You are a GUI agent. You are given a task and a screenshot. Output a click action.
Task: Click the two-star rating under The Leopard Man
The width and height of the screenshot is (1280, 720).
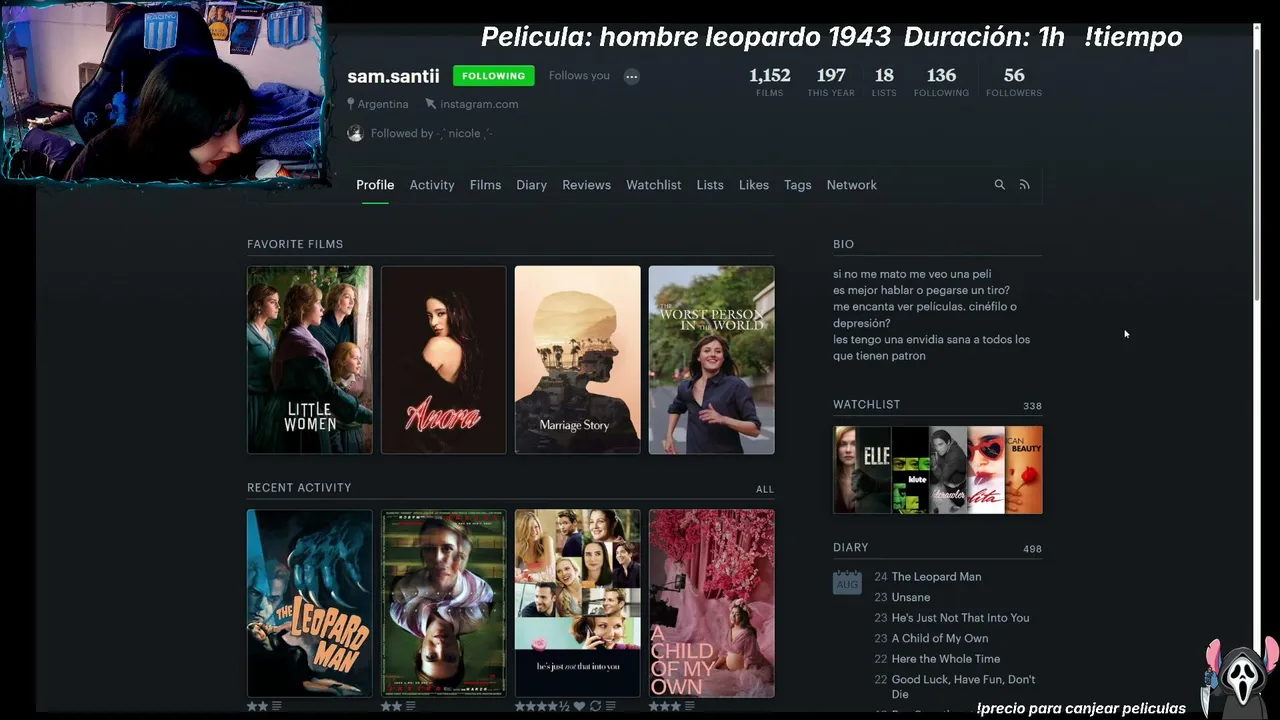257,706
